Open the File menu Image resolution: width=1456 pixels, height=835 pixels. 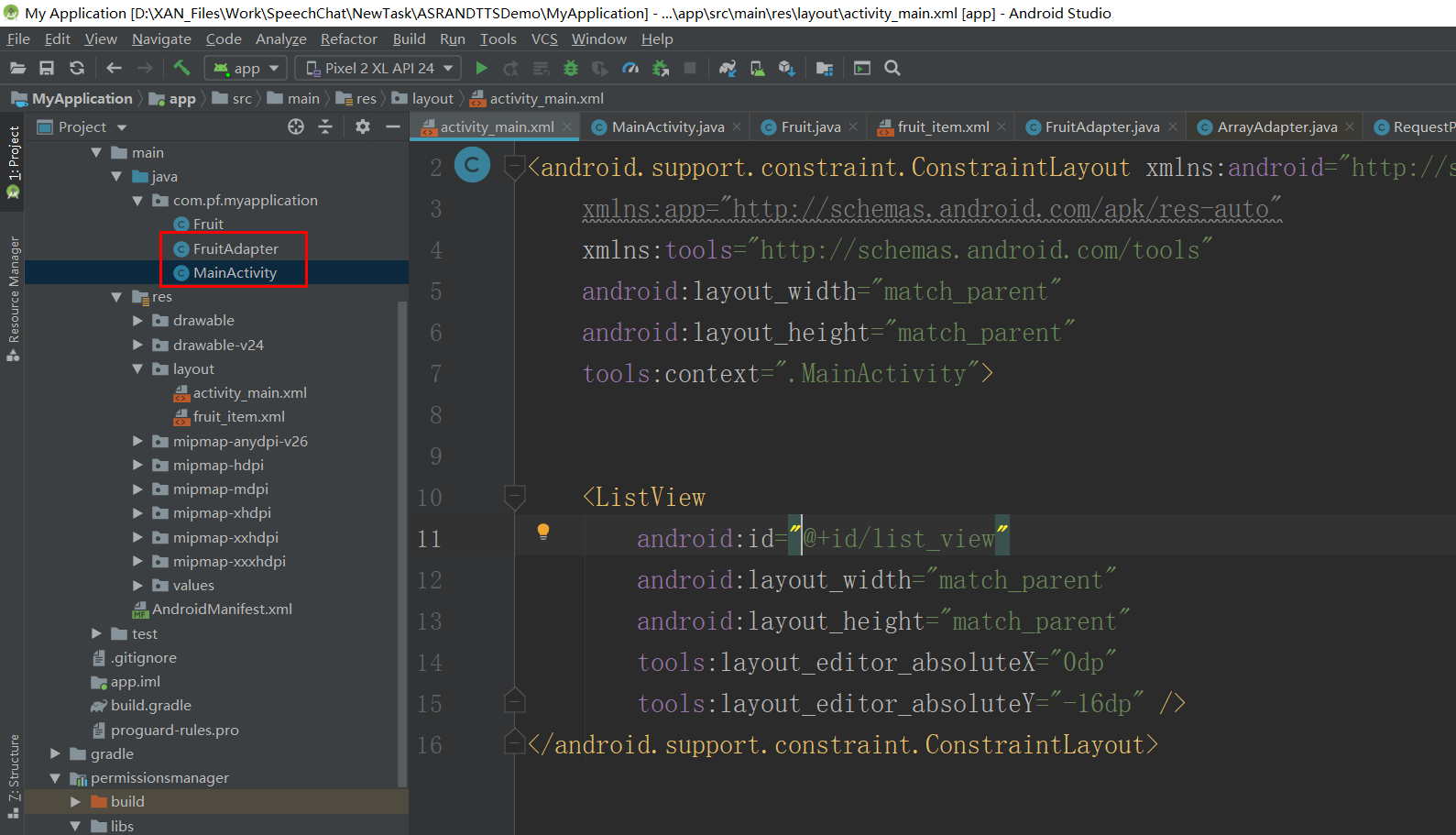click(x=18, y=38)
